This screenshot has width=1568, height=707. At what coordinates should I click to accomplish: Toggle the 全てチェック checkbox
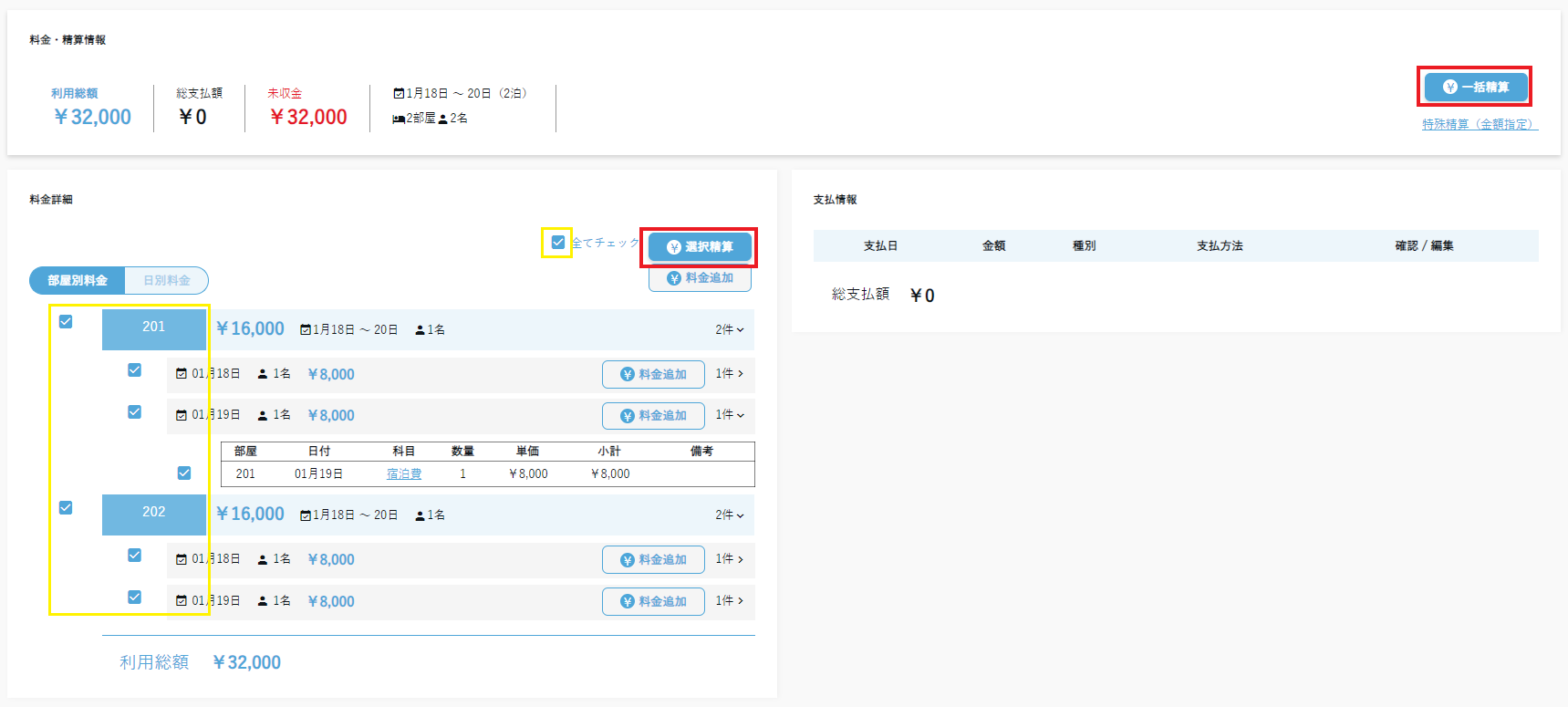pos(558,243)
